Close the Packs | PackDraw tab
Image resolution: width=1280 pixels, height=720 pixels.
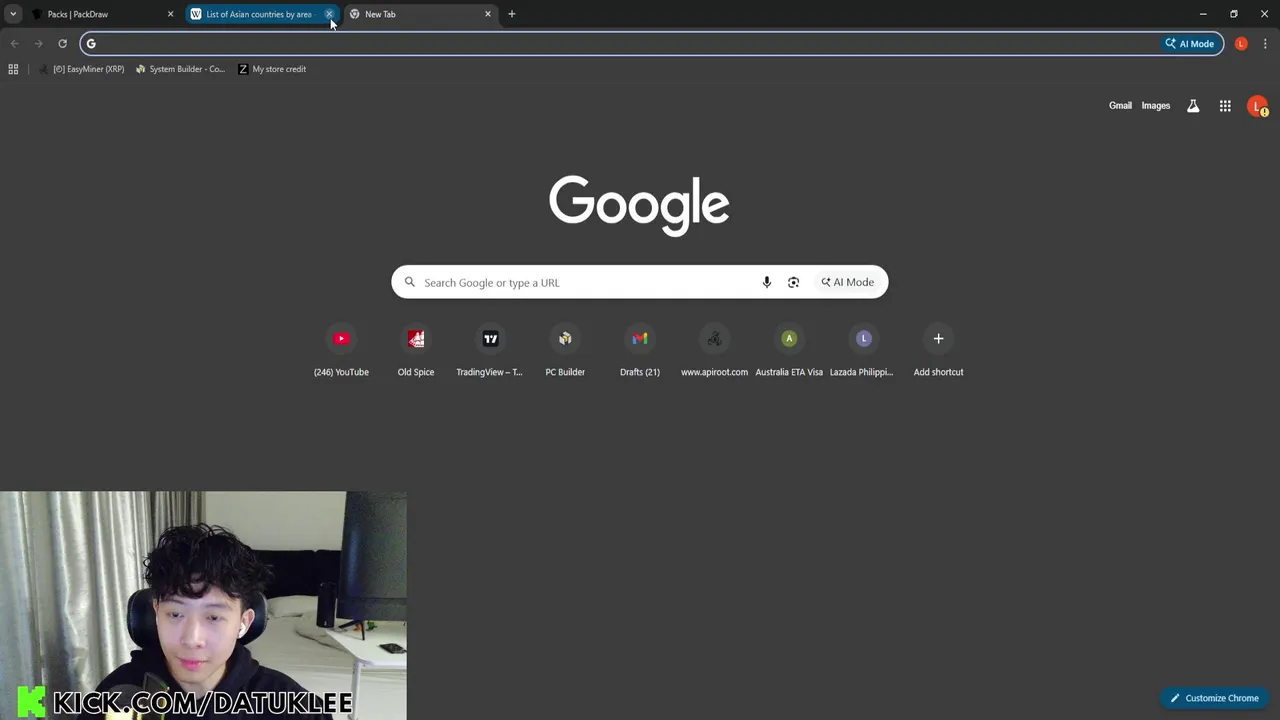(170, 14)
